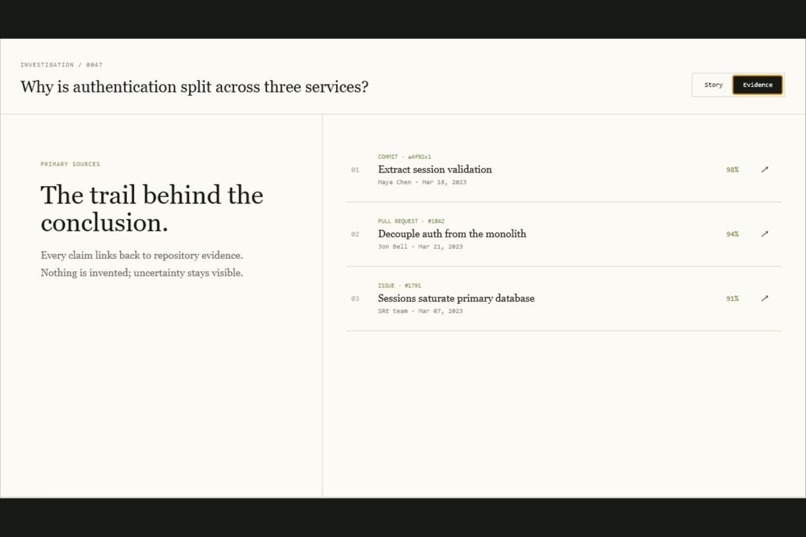Click the row number 01
The image size is (806, 537).
pos(355,170)
